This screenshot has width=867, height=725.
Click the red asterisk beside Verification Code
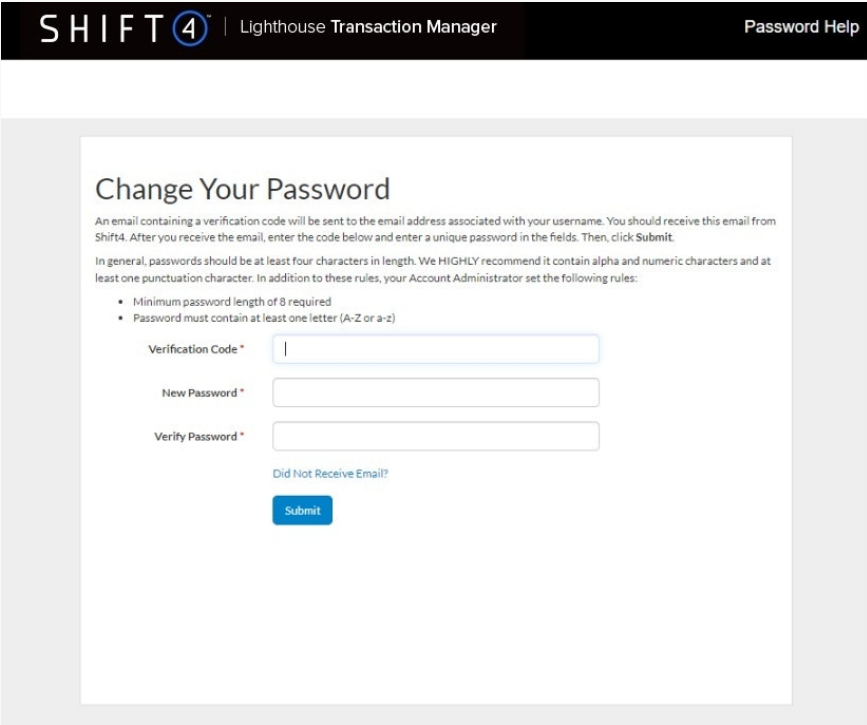(x=242, y=348)
